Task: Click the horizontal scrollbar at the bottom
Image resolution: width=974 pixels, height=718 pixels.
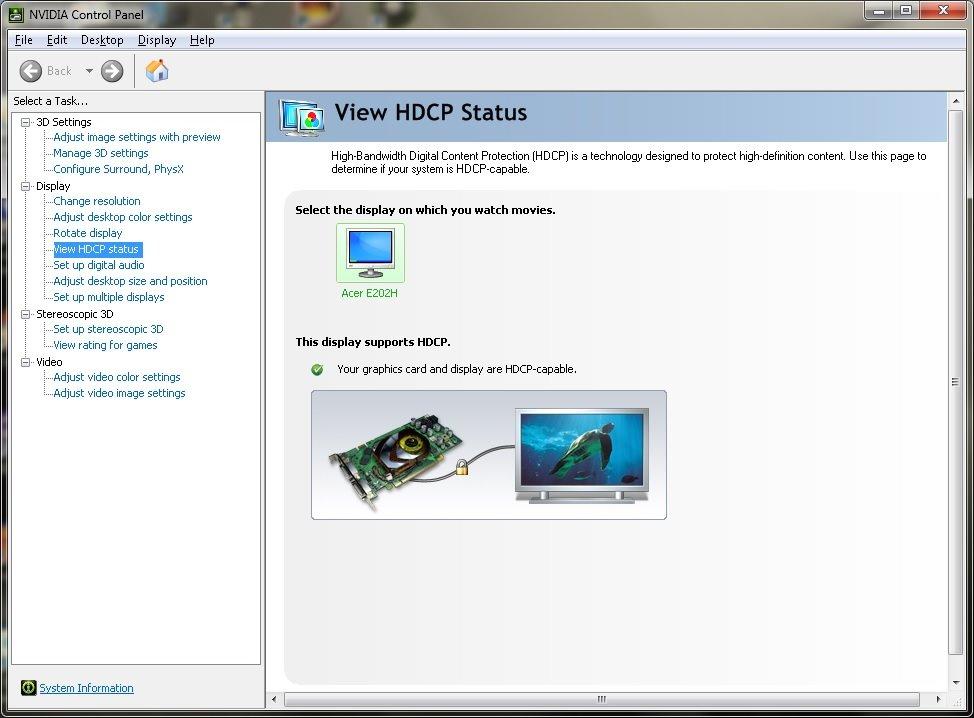Action: click(600, 697)
